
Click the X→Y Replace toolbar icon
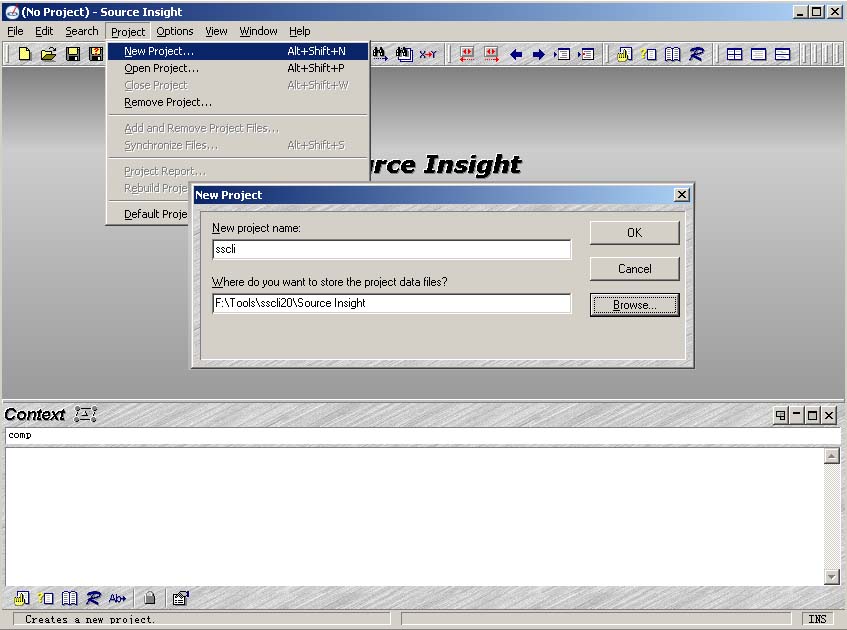[x=428, y=54]
